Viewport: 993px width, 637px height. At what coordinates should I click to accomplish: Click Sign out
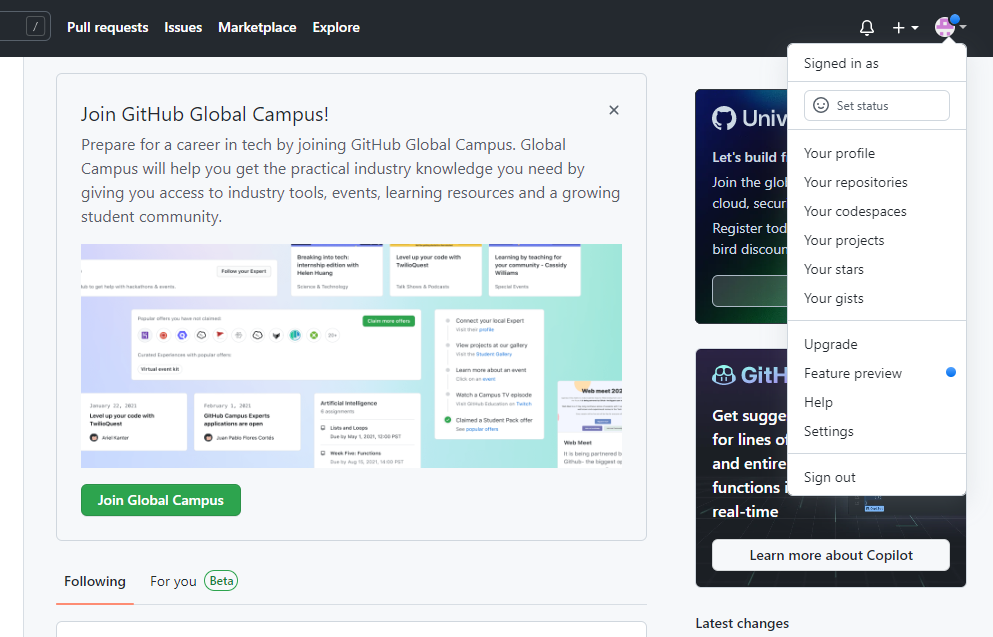[876, 477]
